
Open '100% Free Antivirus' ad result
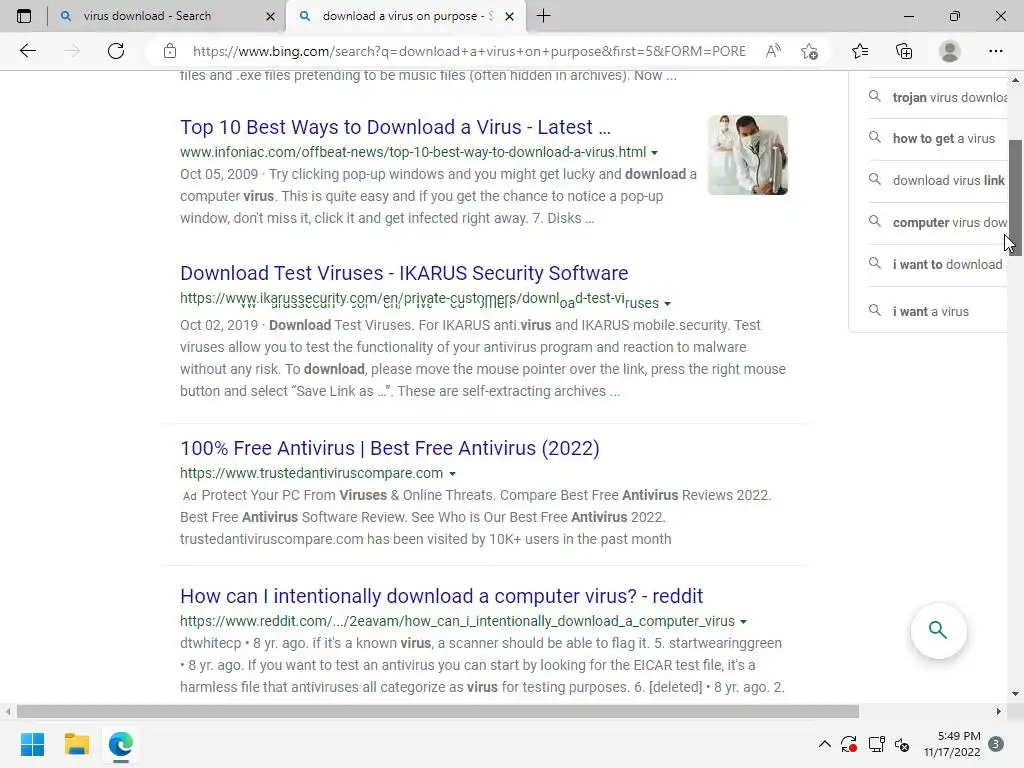pos(390,448)
